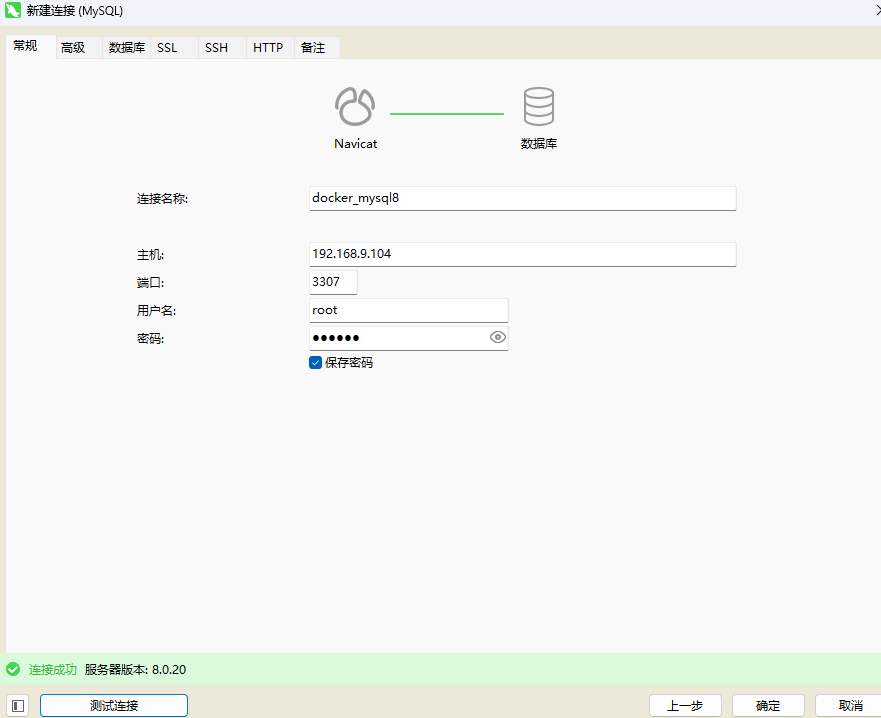
Task: Click the 上一步 button
Action: [685, 705]
